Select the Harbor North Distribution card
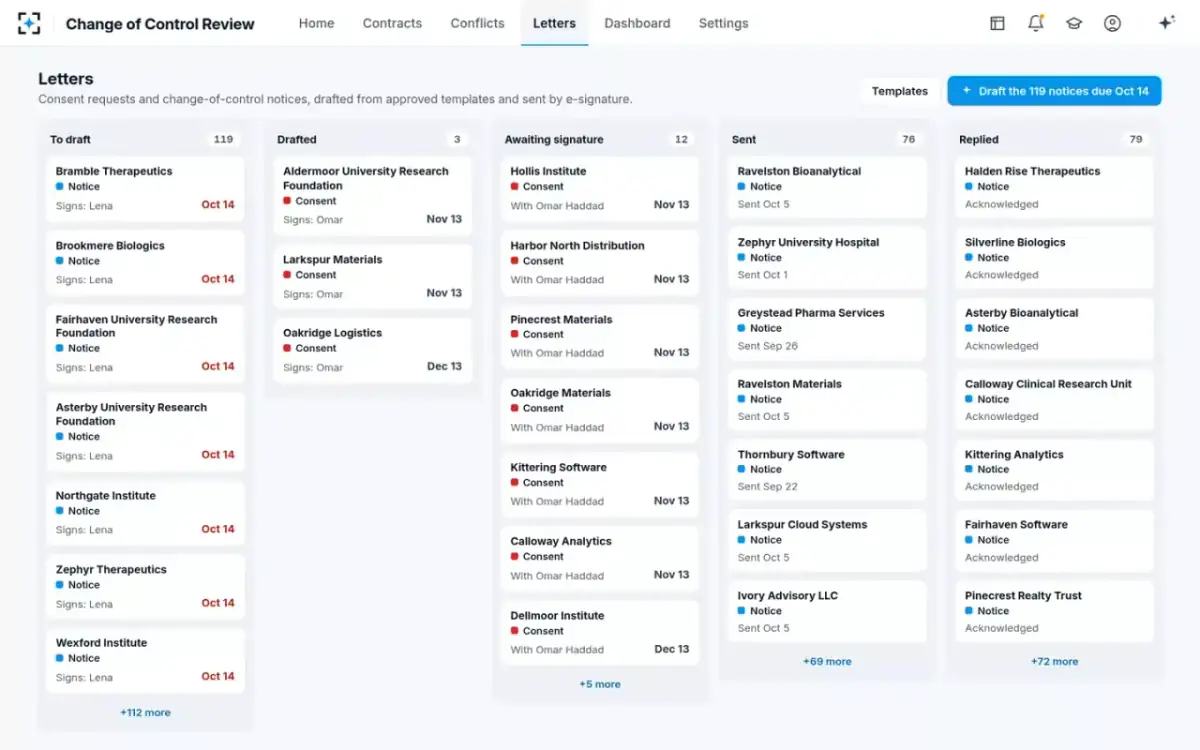 [x=600, y=263]
